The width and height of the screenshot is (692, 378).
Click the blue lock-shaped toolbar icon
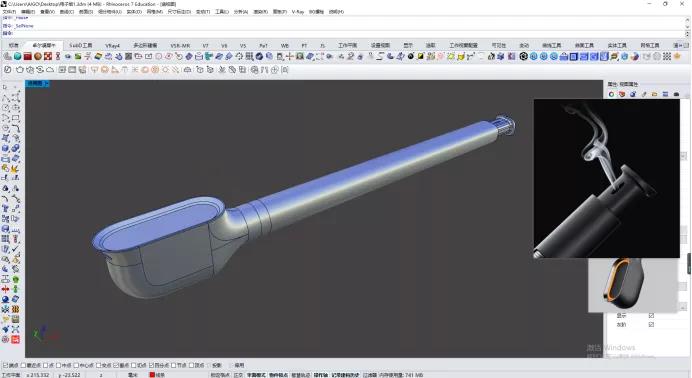click(564, 56)
